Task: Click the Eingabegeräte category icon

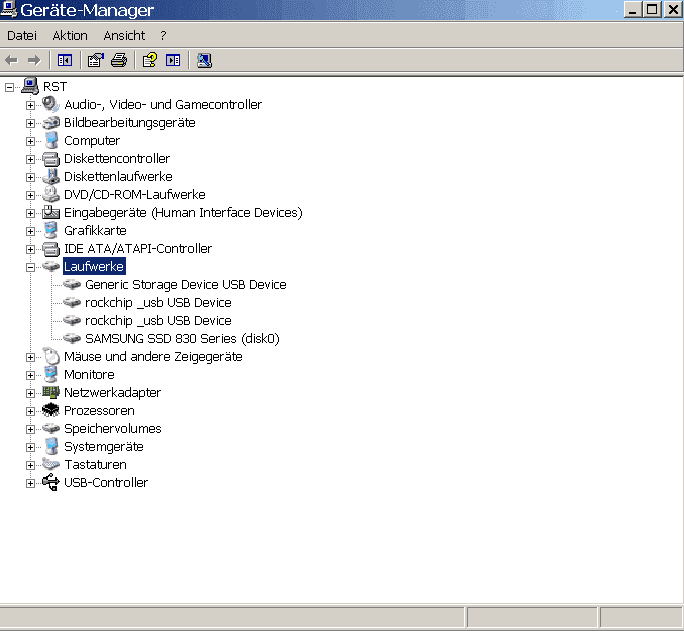Action: 51,212
